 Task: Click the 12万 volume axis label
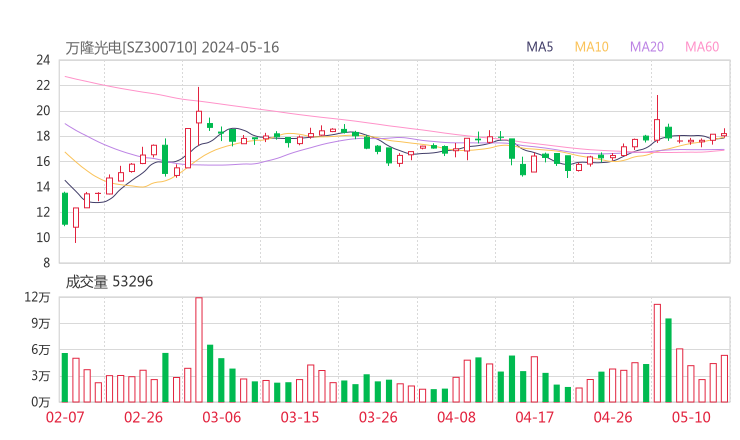[x=37, y=297]
